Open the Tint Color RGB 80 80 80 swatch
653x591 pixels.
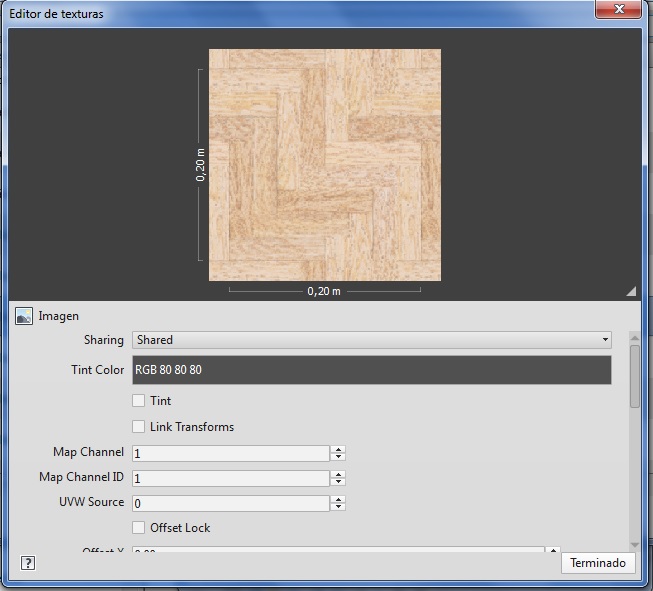point(371,370)
